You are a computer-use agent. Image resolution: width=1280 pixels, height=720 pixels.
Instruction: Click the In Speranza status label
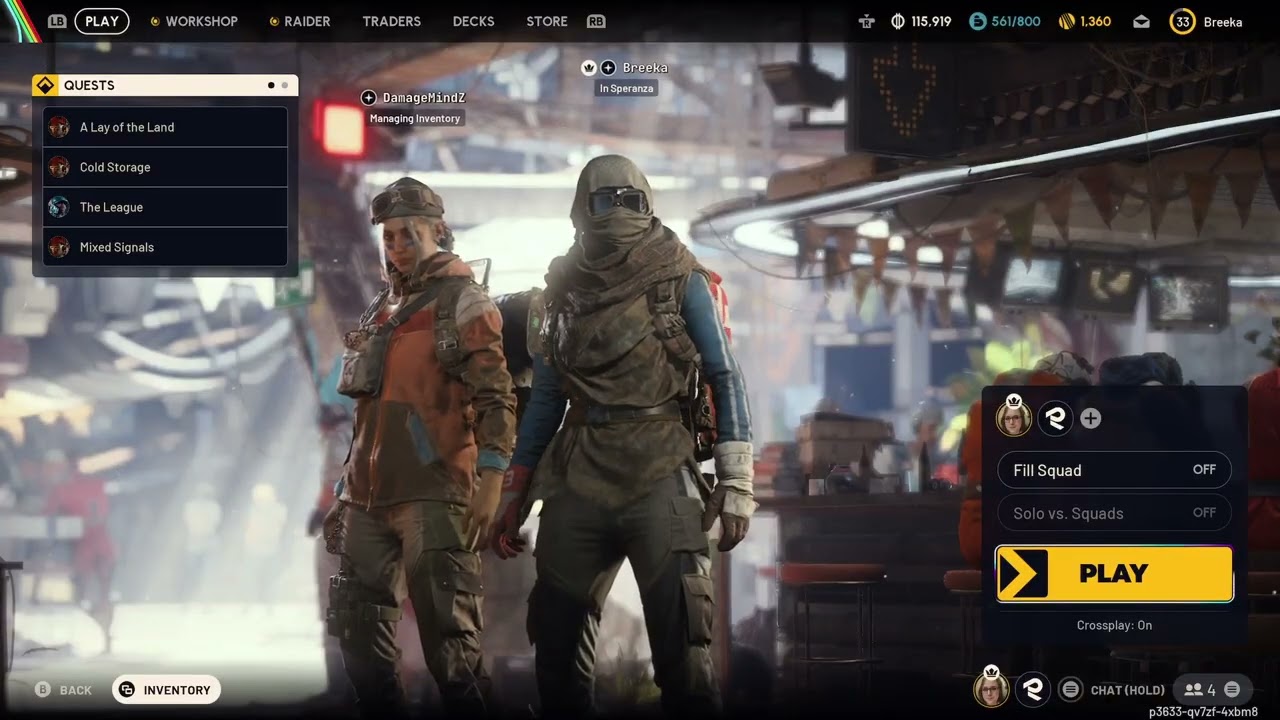[x=627, y=88]
